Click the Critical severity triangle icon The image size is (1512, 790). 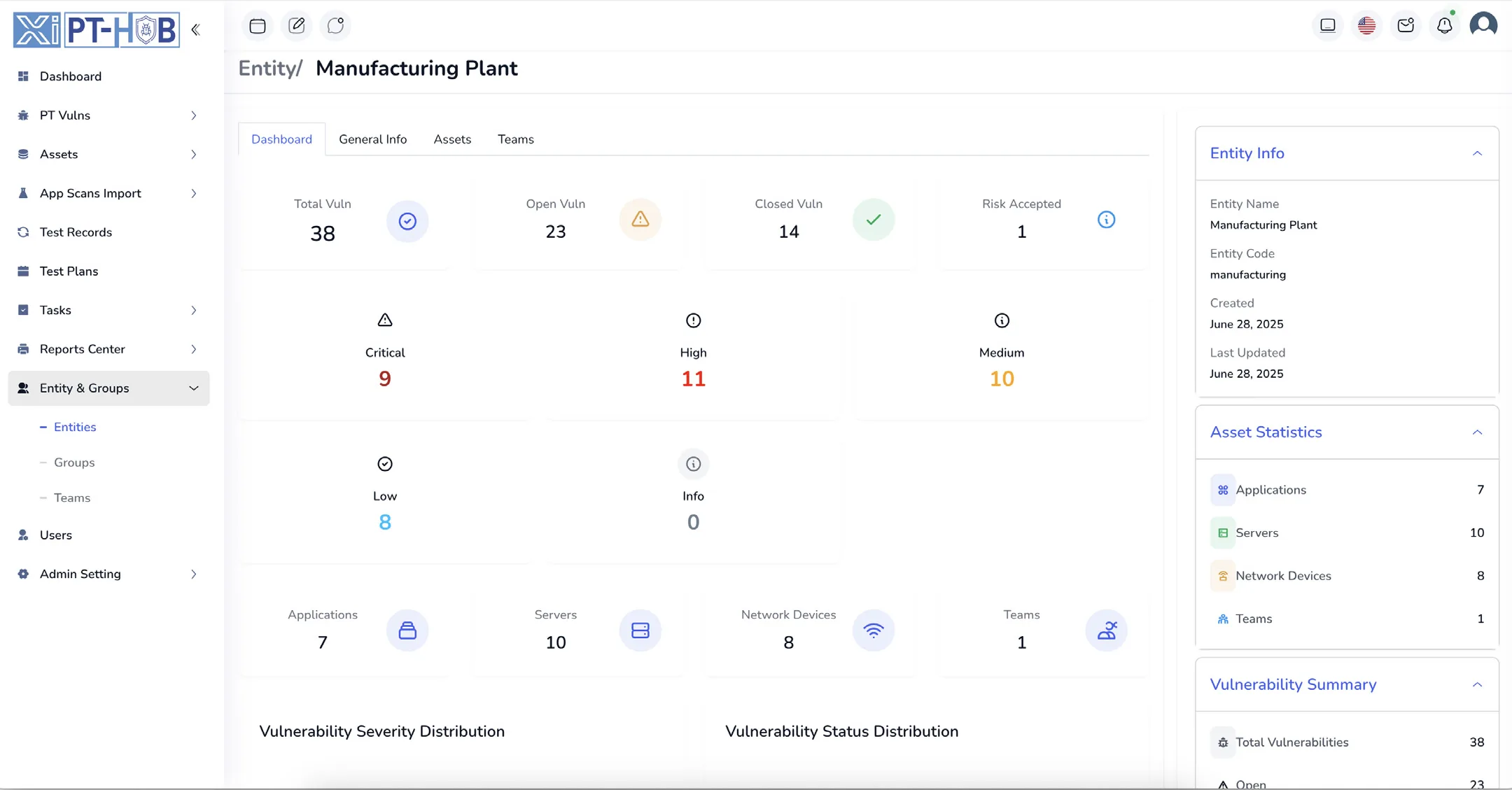coord(385,320)
